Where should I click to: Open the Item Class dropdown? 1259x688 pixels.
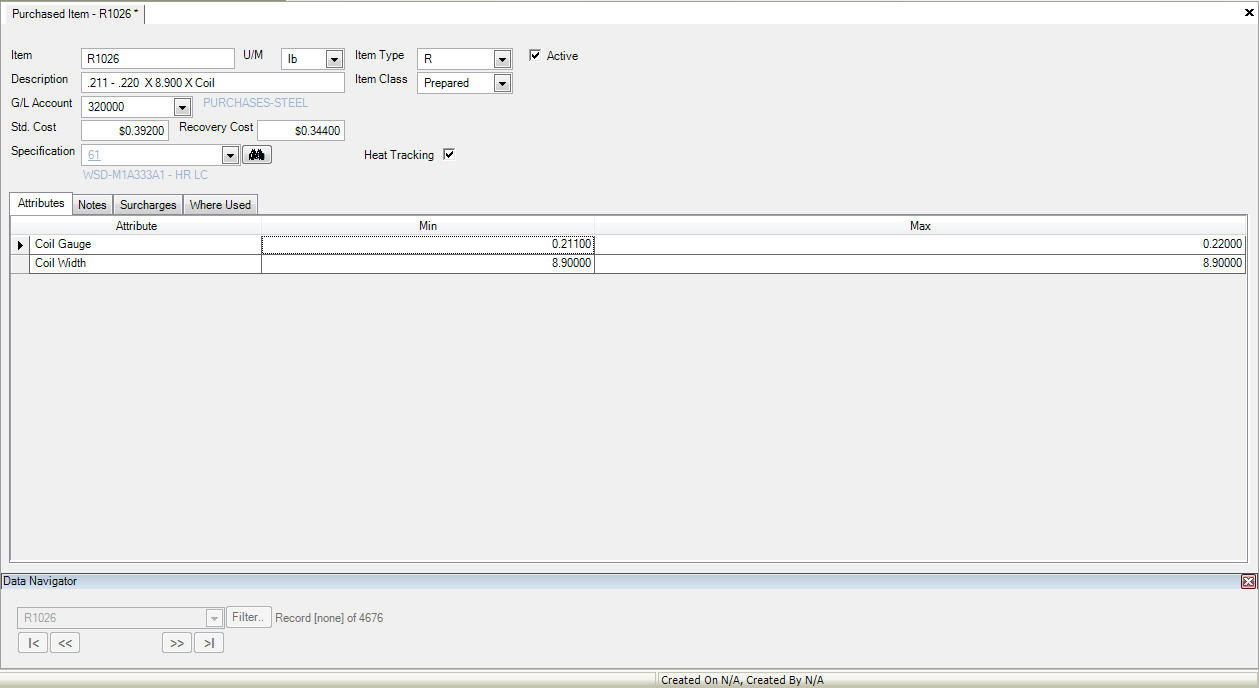pos(502,84)
